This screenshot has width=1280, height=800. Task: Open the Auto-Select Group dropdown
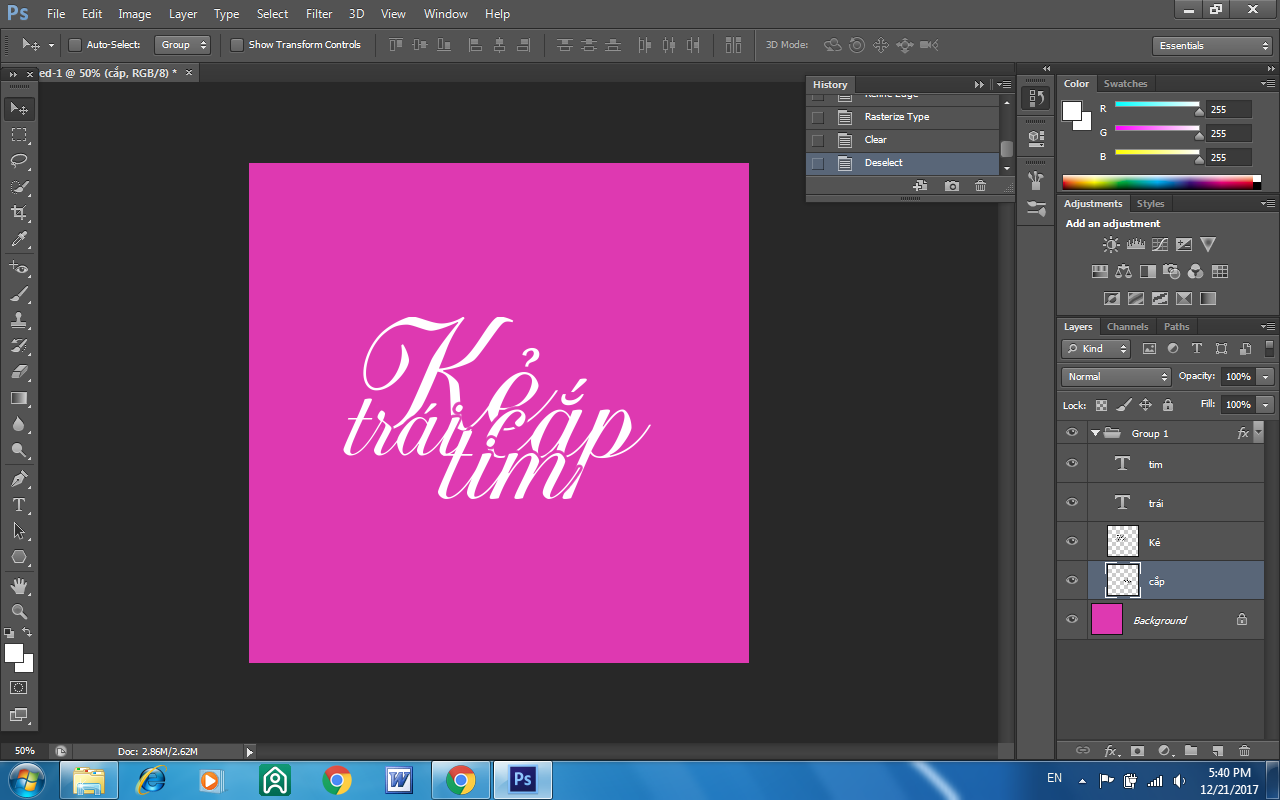pyautogui.click(x=183, y=45)
